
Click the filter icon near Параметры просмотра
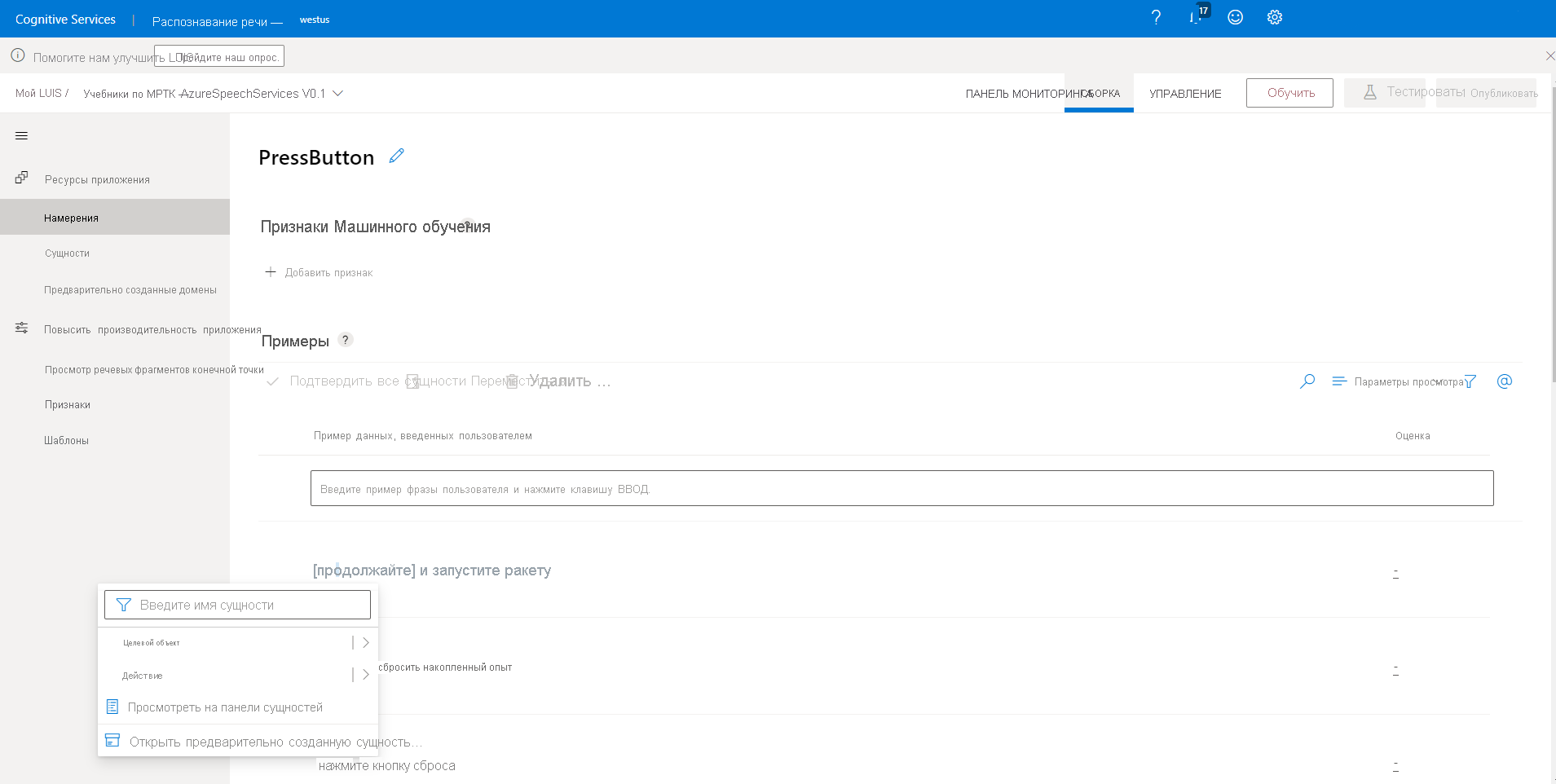pyautogui.click(x=1470, y=381)
